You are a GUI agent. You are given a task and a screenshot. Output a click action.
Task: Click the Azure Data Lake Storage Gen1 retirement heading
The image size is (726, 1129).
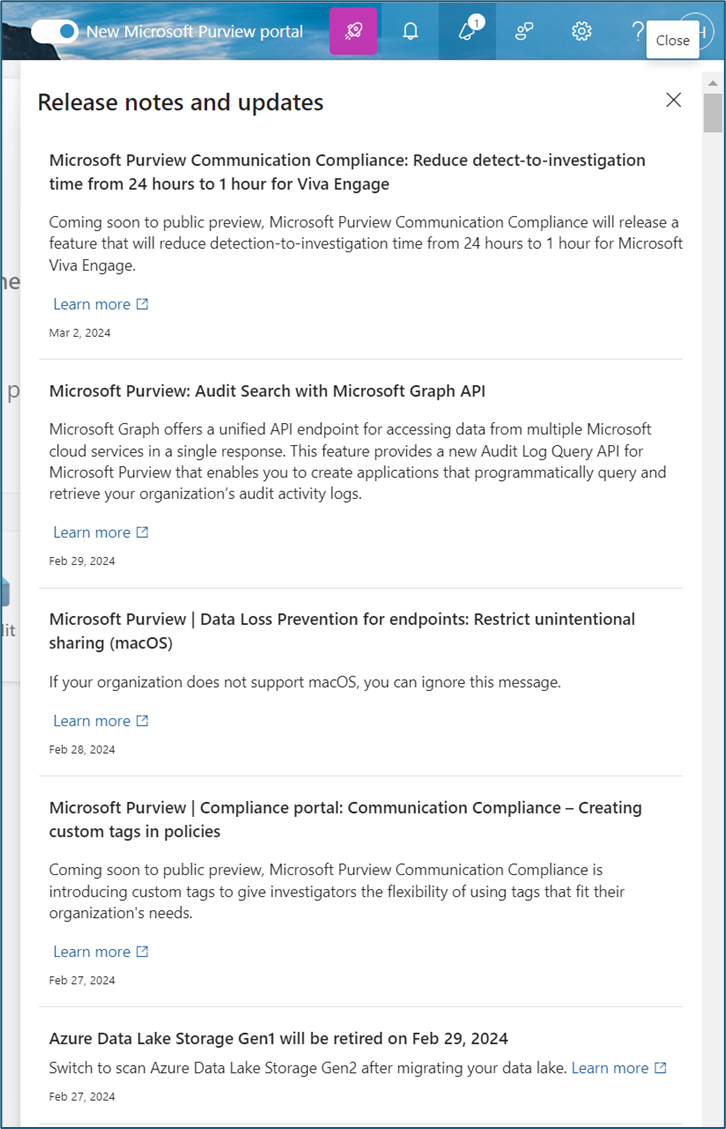click(279, 1039)
